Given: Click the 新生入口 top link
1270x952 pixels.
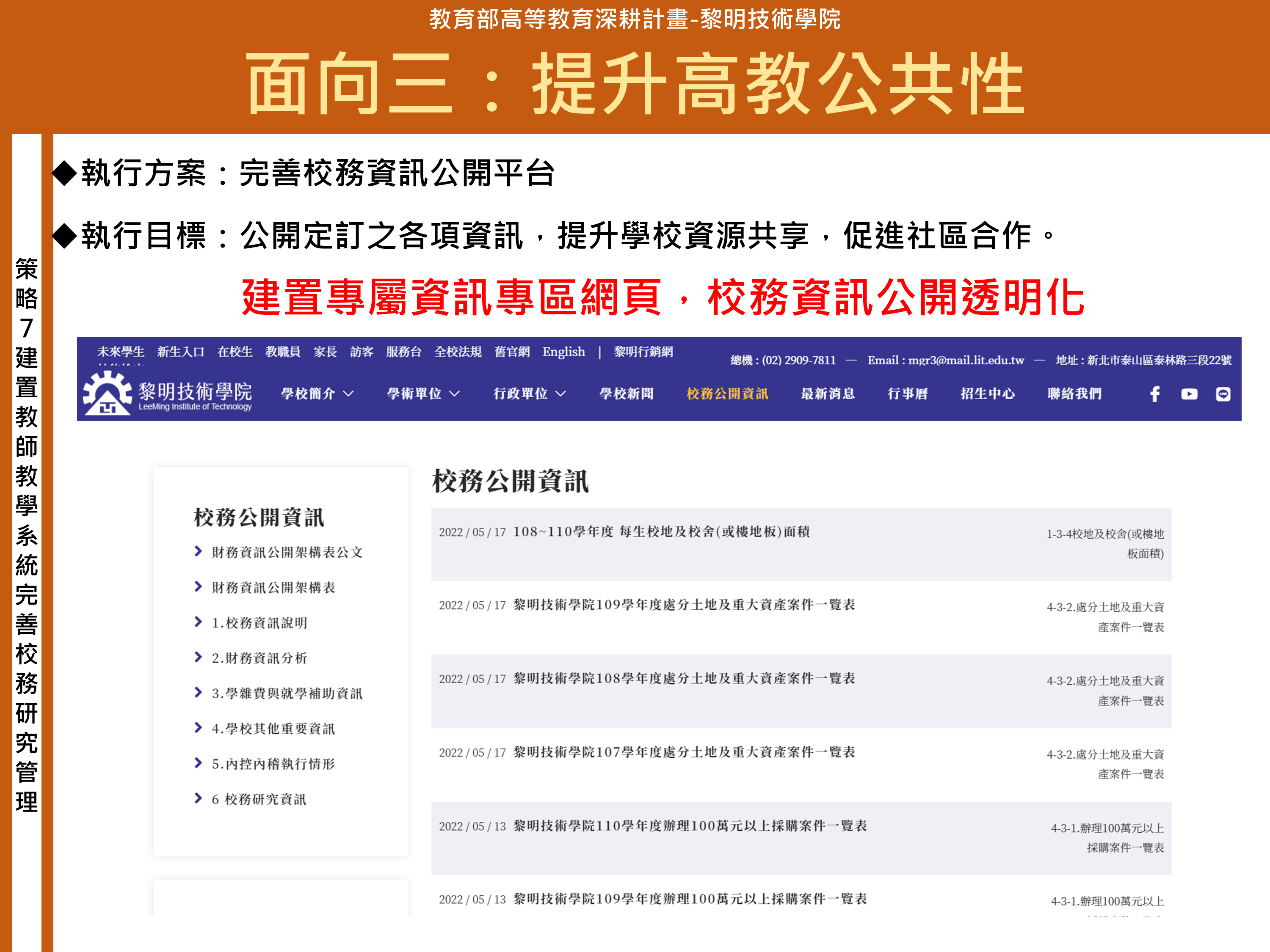Looking at the screenshot, I should (181, 352).
